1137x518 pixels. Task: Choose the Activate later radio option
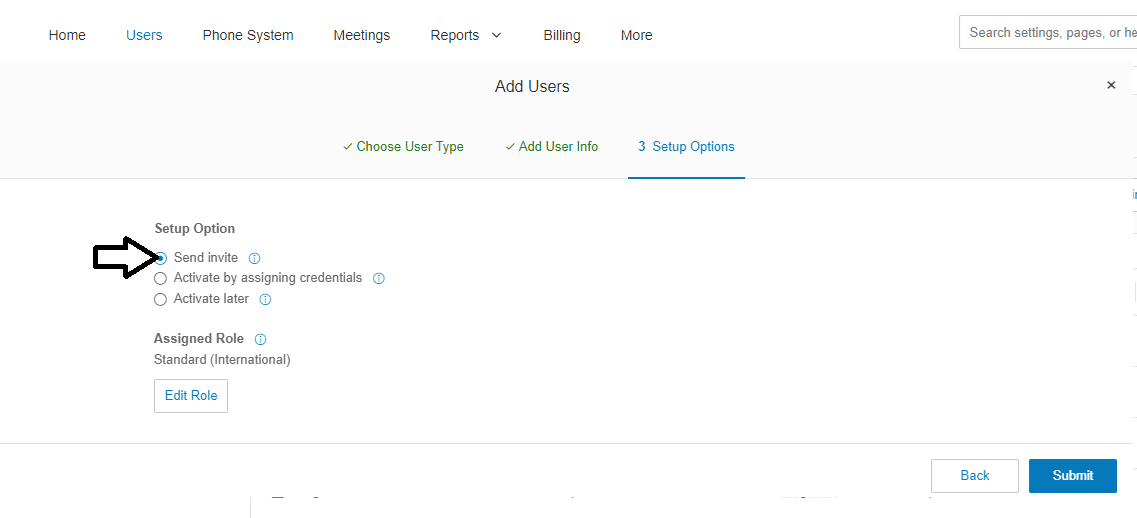(x=160, y=299)
